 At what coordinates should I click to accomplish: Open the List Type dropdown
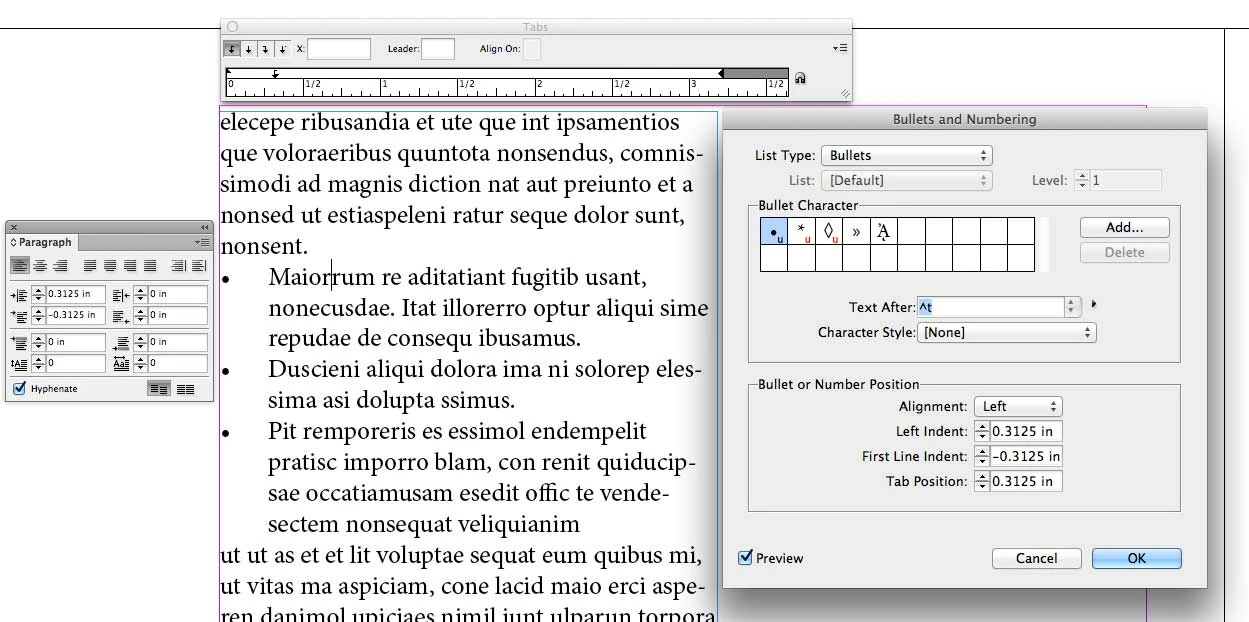point(906,155)
